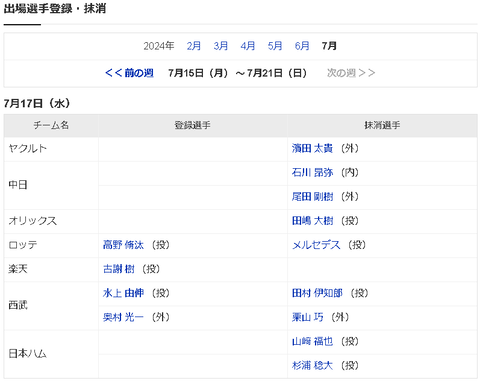This screenshot has height=381, width=480.
Task: View 尾田 剛樹 player page
Action: (312, 197)
